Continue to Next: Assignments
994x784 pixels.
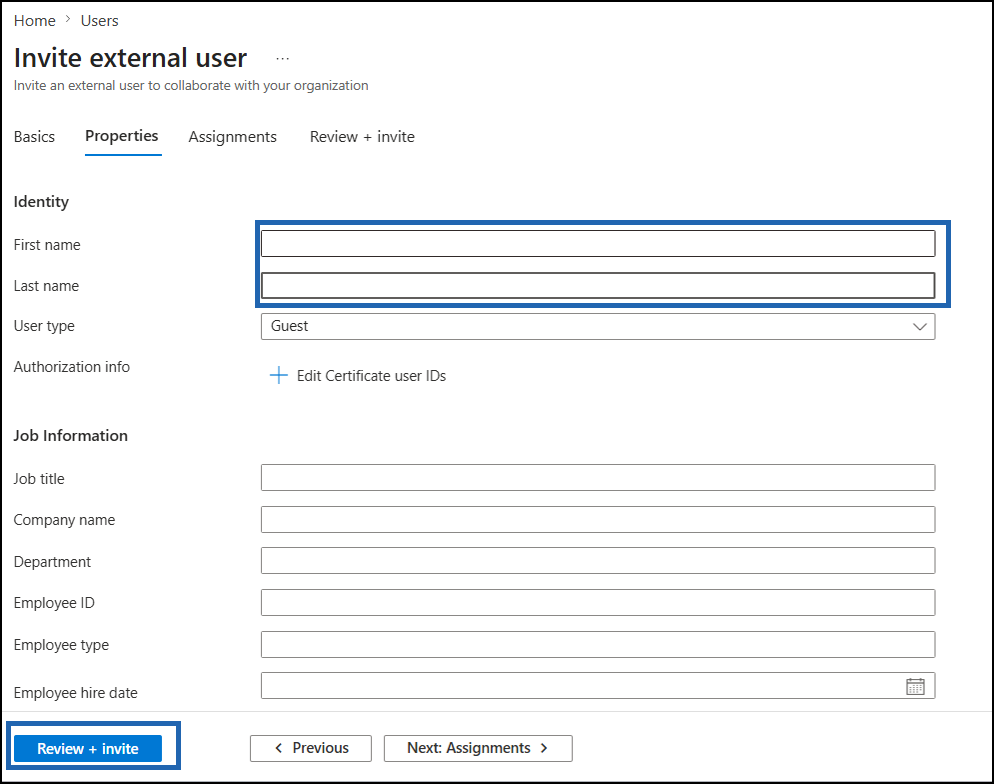pyautogui.click(x=478, y=749)
